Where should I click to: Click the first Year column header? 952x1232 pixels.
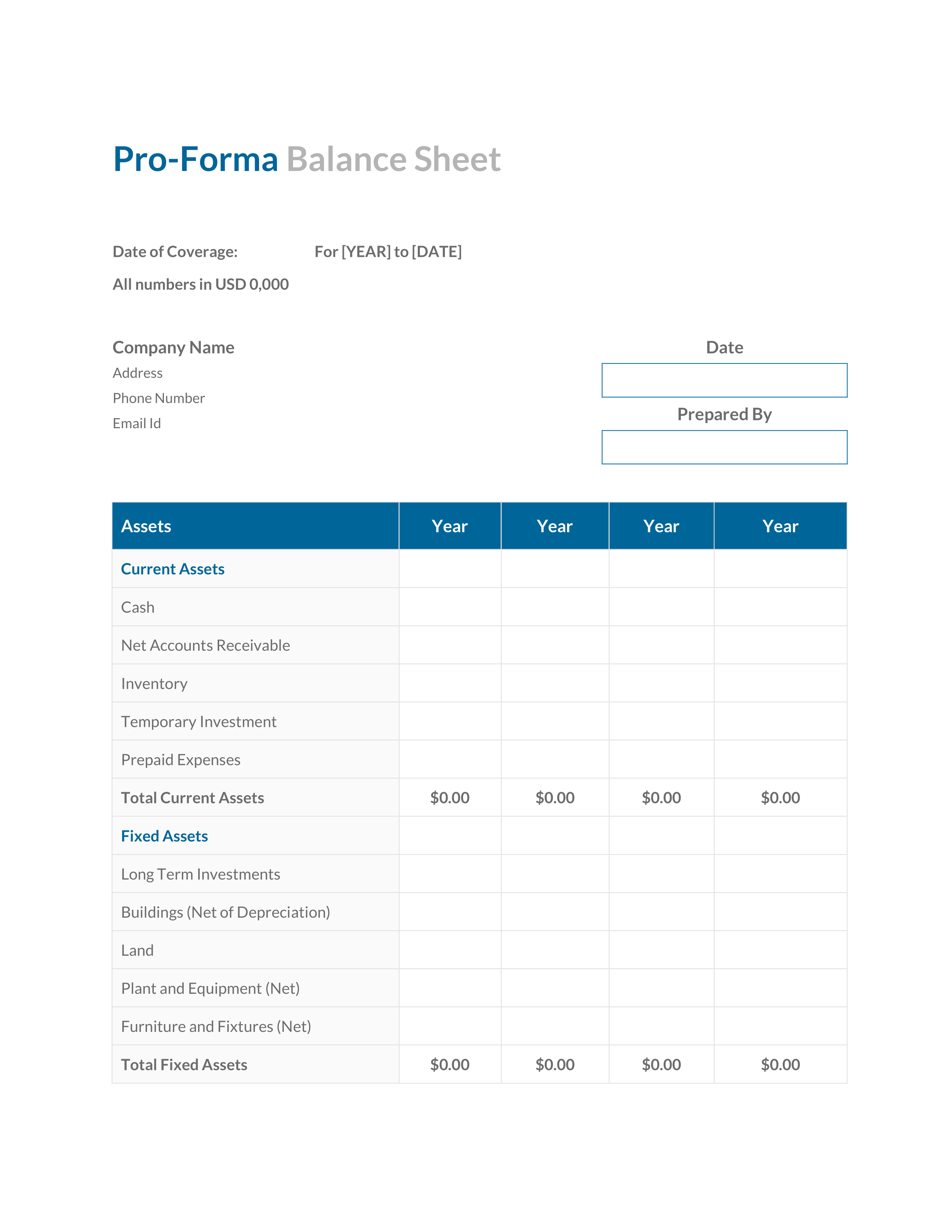450,526
